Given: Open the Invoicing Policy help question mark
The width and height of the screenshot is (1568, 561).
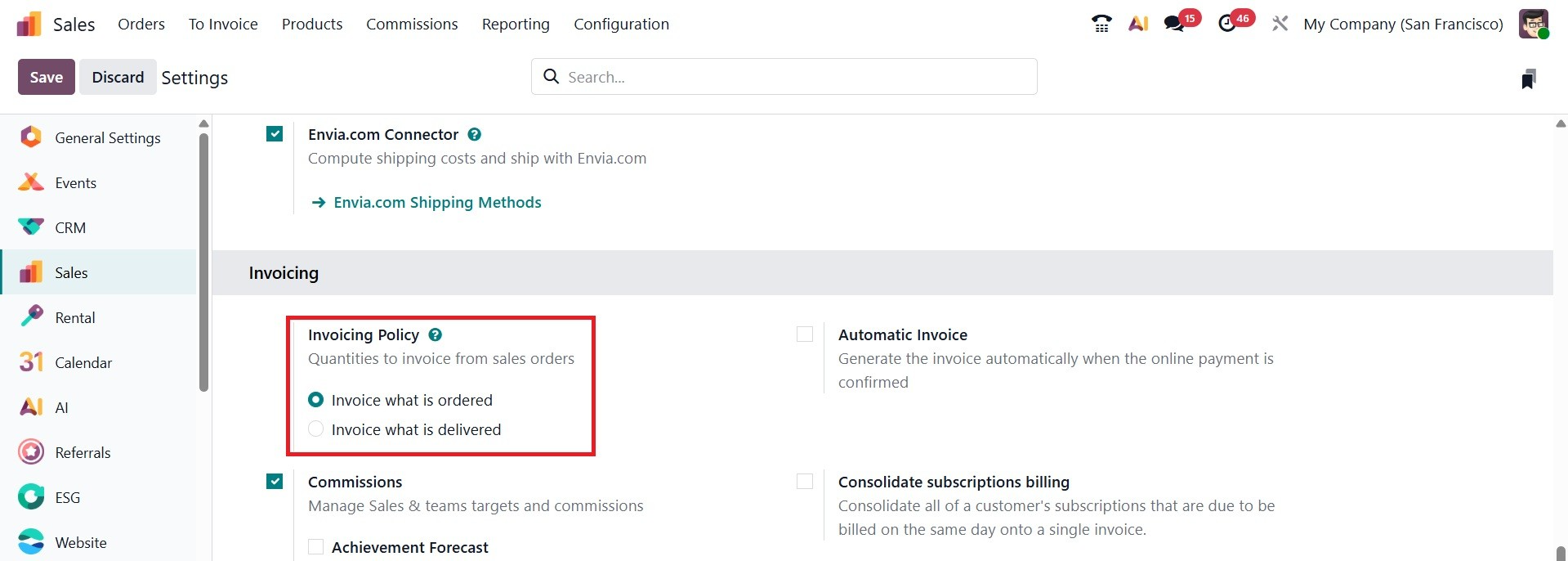Looking at the screenshot, I should click(436, 334).
